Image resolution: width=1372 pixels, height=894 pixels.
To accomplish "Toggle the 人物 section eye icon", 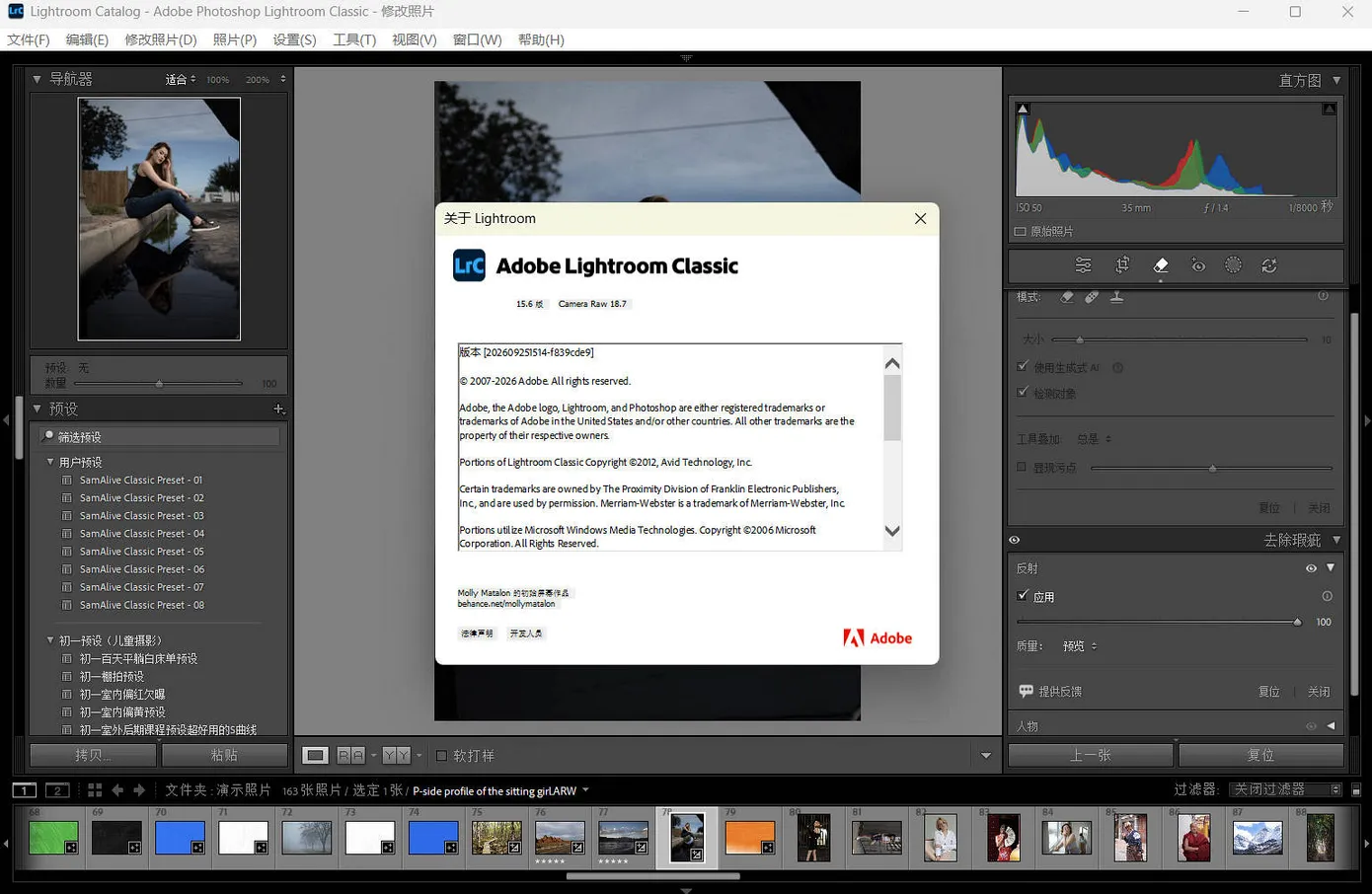I will pyautogui.click(x=1311, y=726).
